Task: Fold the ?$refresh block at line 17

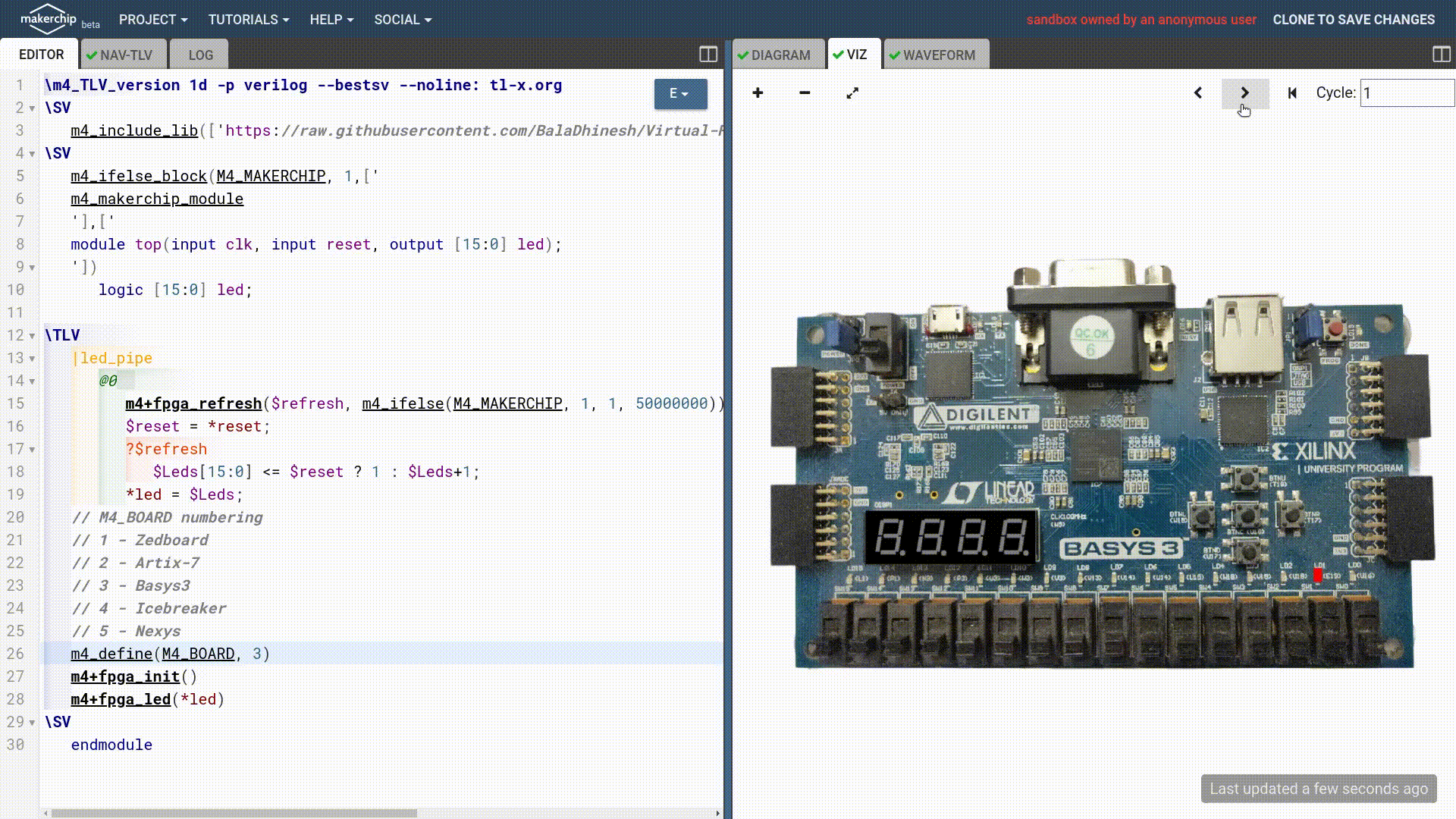Action: [x=32, y=450]
